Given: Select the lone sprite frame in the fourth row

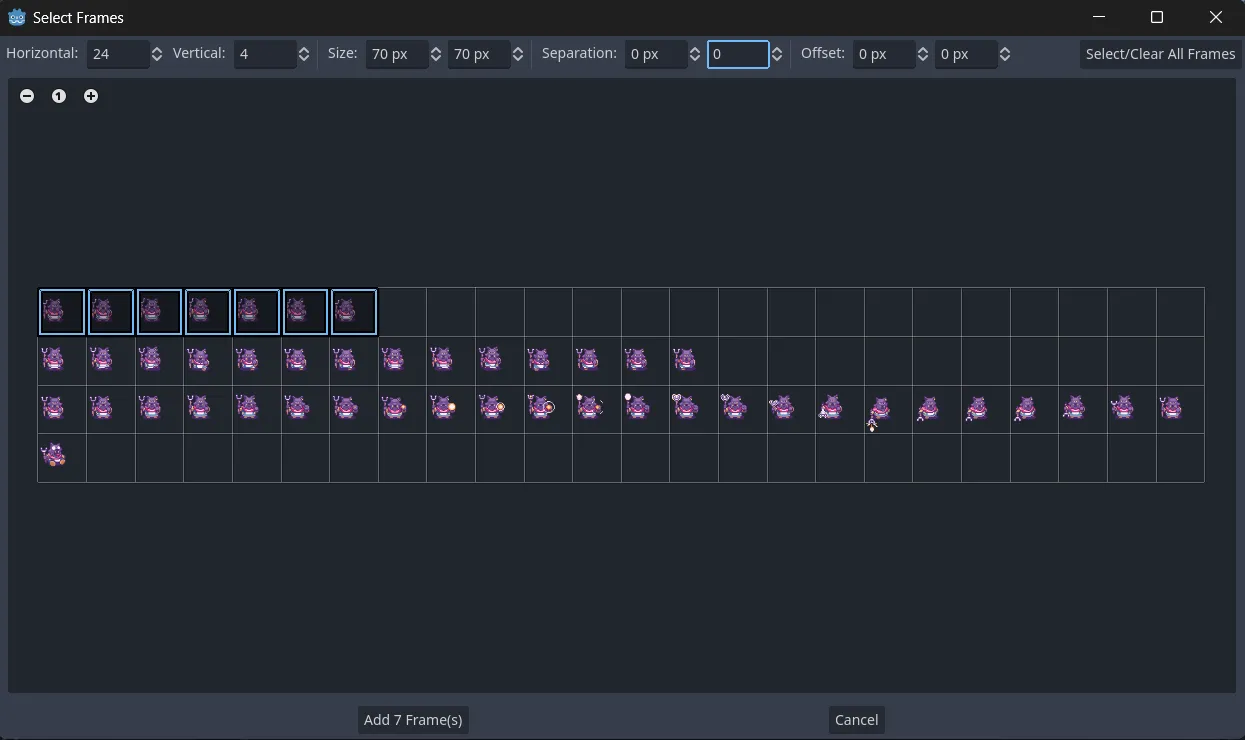Looking at the screenshot, I should (62, 458).
